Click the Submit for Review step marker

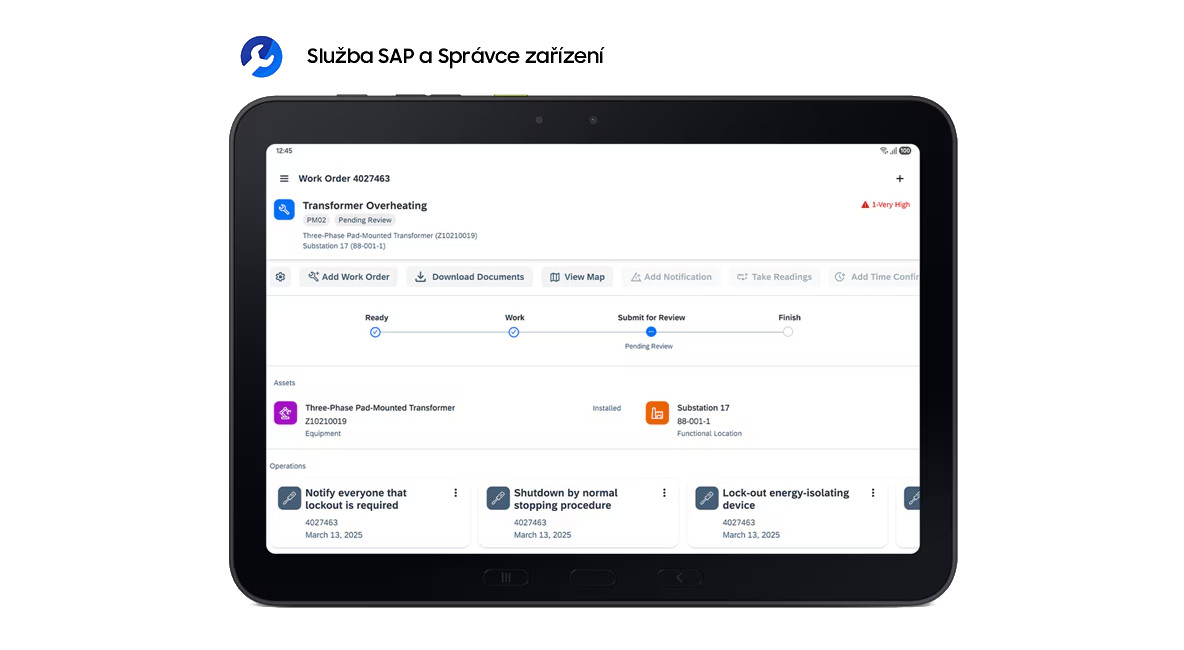point(651,332)
